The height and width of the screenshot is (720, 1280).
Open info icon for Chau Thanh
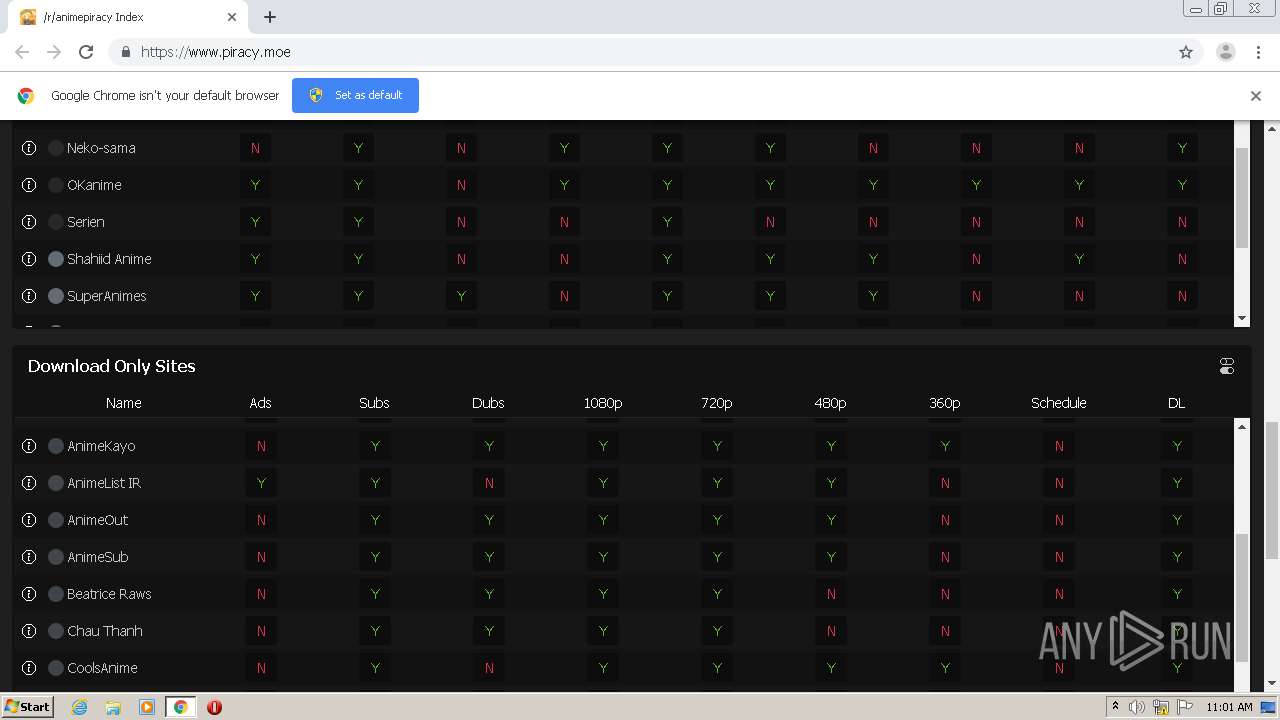(29, 631)
